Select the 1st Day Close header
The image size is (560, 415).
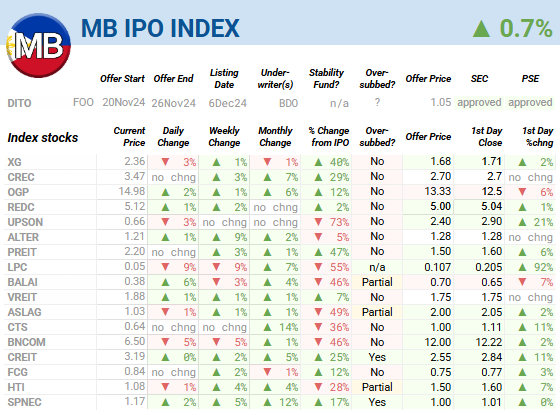pos(487,136)
